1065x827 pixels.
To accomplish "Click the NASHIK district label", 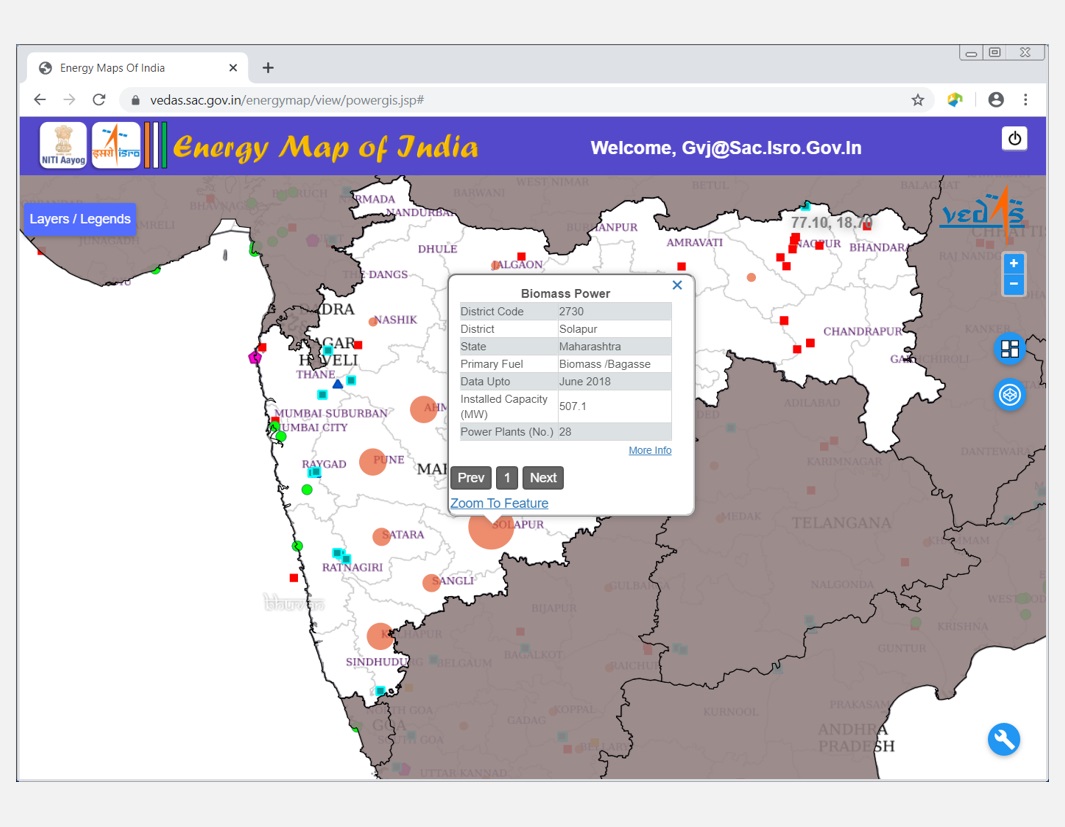I will click(396, 320).
